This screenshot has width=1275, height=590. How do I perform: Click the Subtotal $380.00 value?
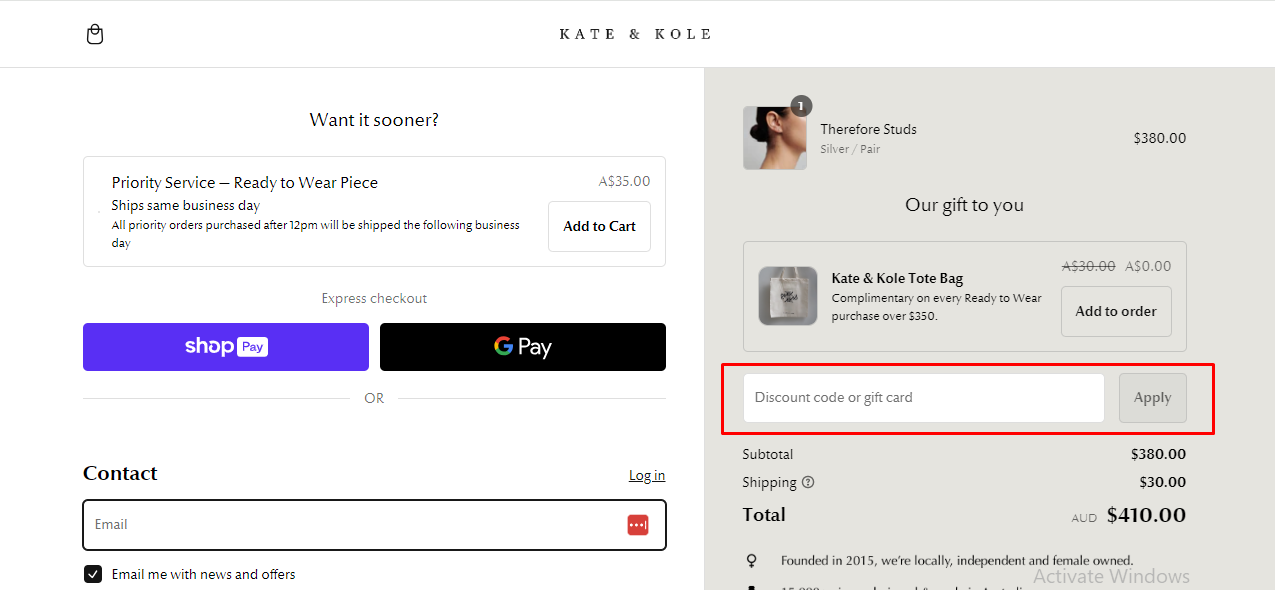point(1158,454)
